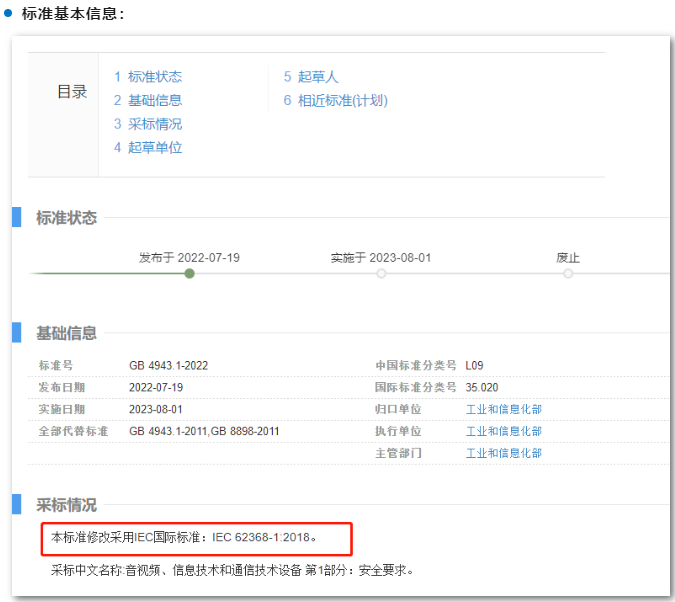This screenshot has width=675, height=602.
Task: Click the blue bar beside 标准状态 heading
Action: click(17, 217)
